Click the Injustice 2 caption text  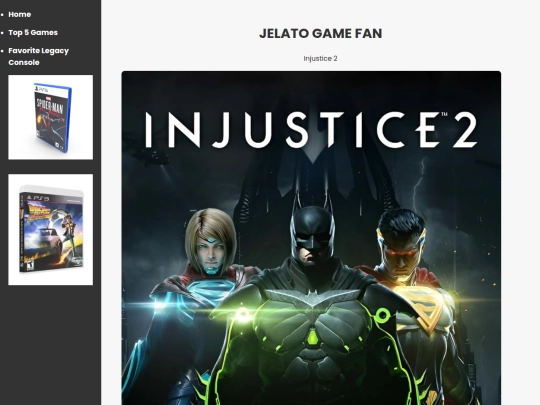320,59
